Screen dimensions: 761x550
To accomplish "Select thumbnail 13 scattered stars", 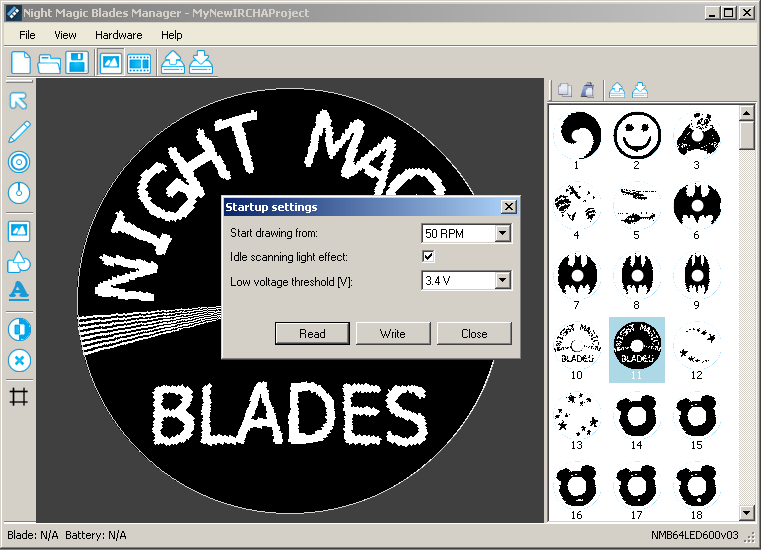I will point(577,420).
